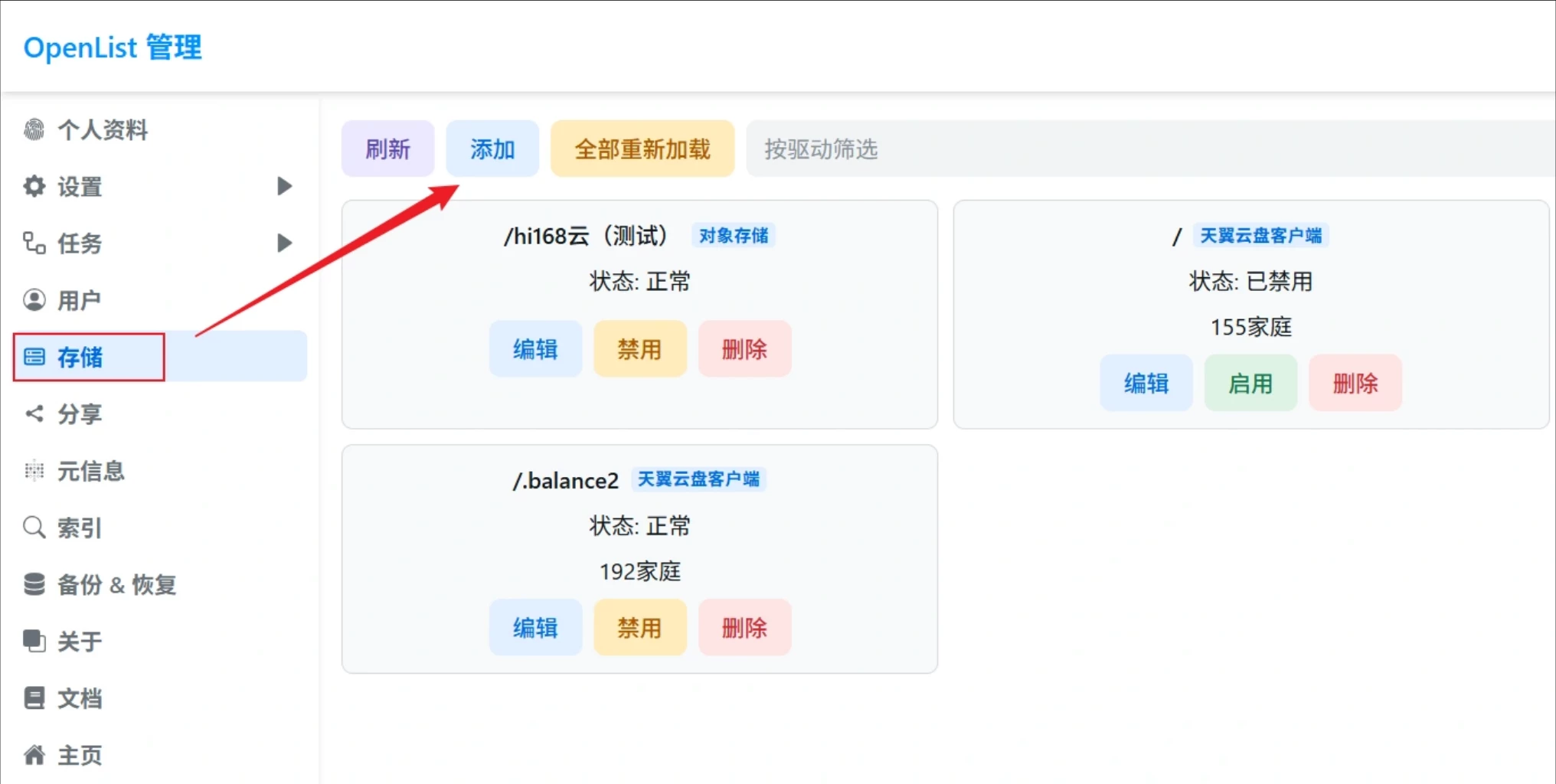1556x784 pixels.
Task: Click the user avatar icon for 用户
Action: click(34, 300)
